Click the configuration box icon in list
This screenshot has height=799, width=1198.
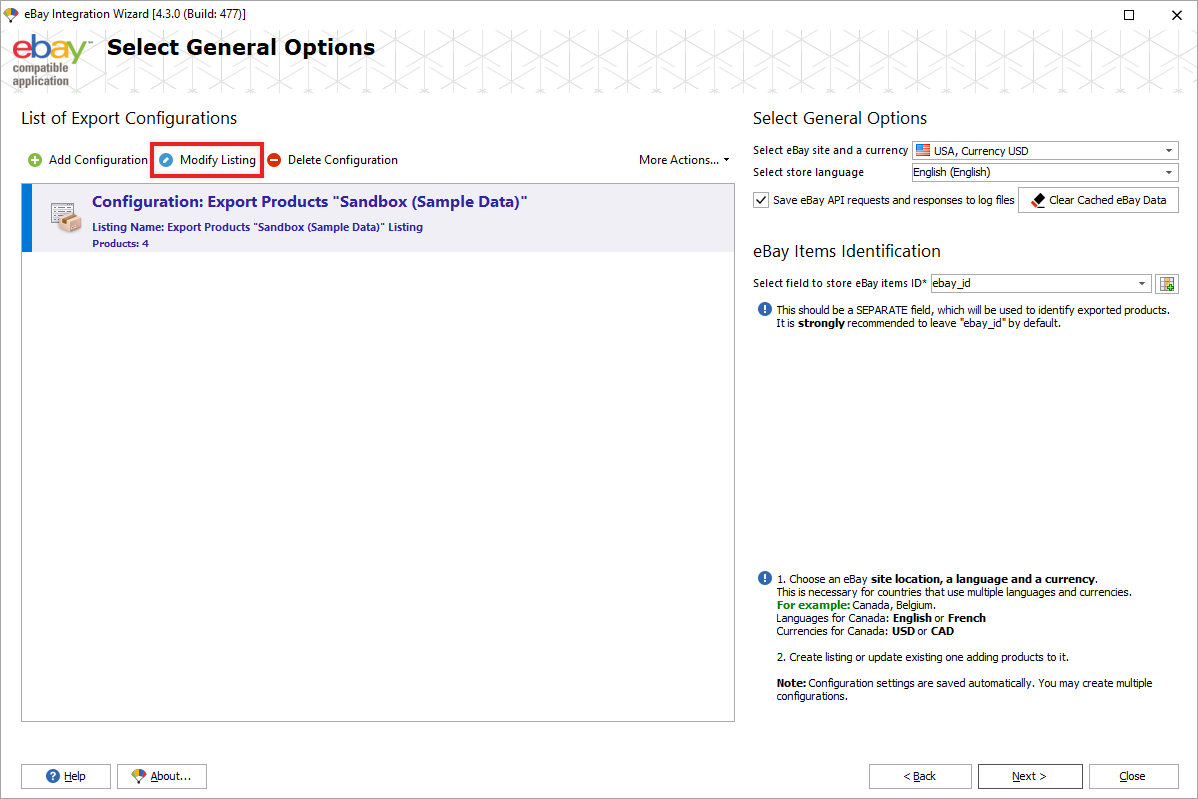click(66, 217)
